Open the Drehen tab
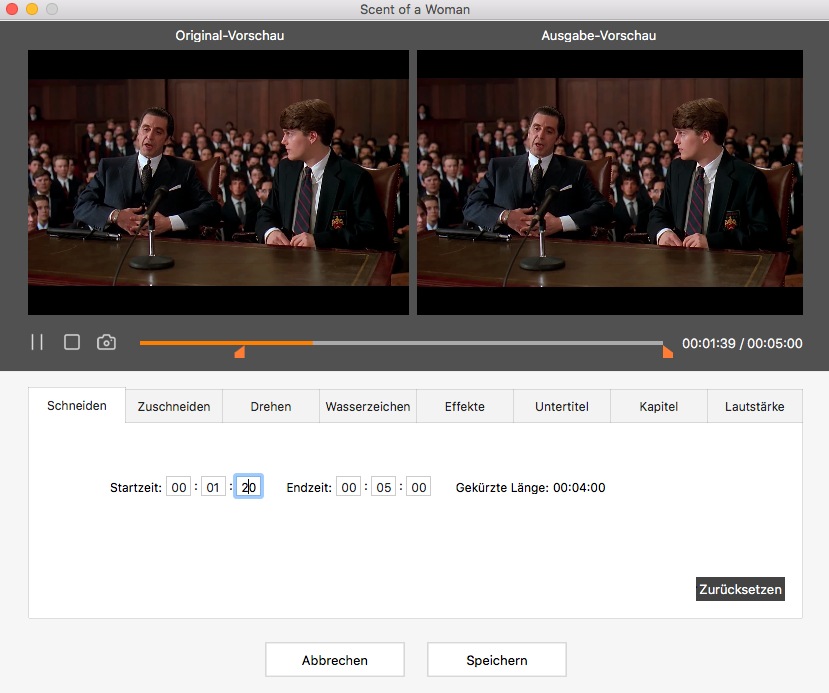The image size is (829, 693). pyautogui.click(x=271, y=406)
